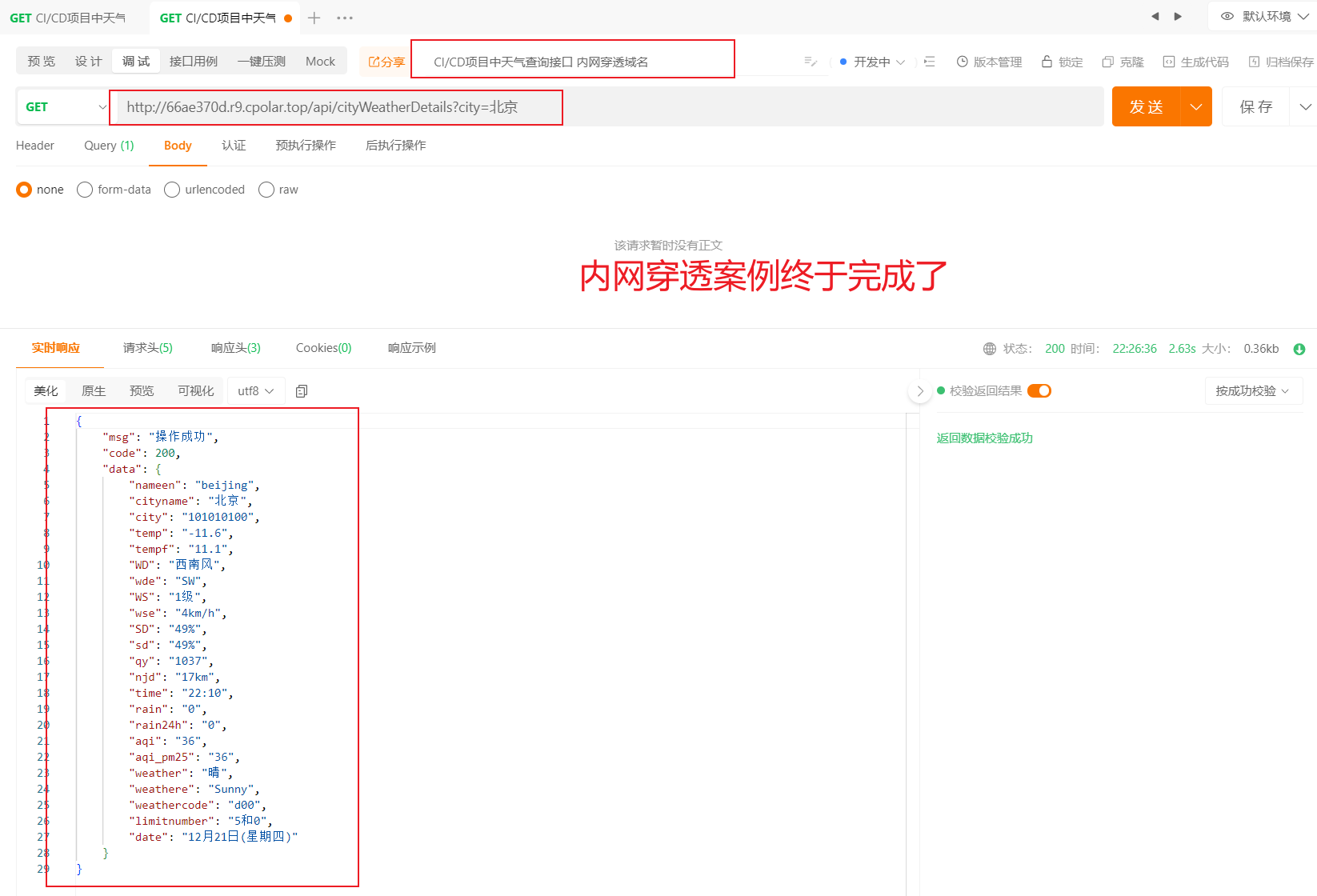
Task: Open 版本管理 version management
Action: 989,62
